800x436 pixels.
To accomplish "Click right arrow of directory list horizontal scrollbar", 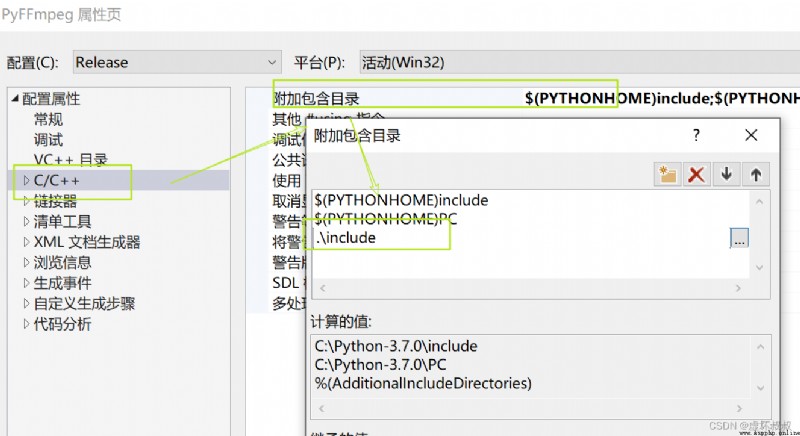I will 738,288.
